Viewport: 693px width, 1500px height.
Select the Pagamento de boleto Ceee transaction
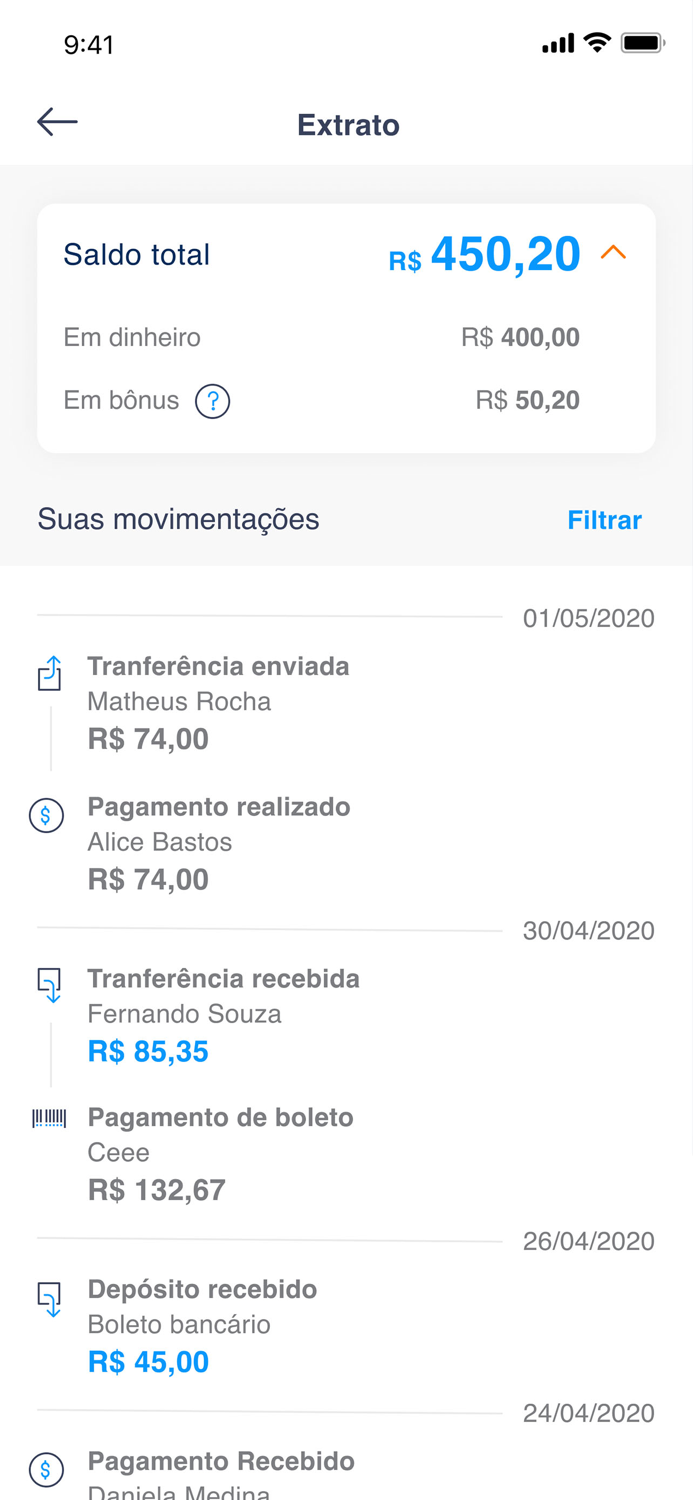220,1152
